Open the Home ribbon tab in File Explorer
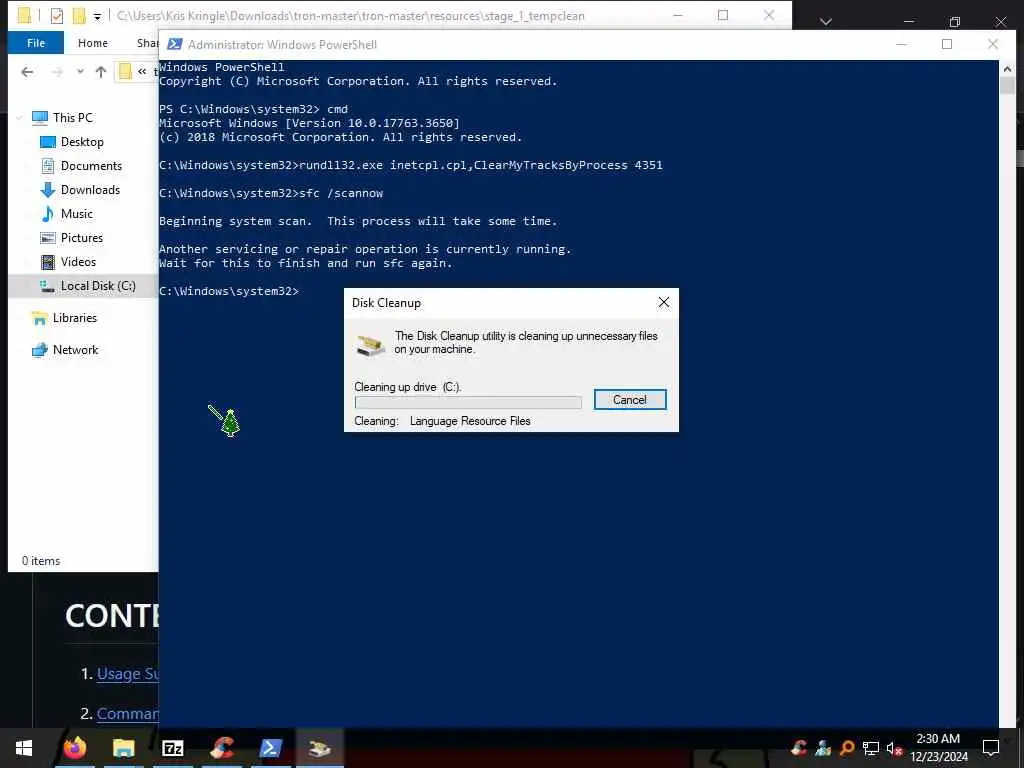This screenshot has width=1024, height=768. (93, 43)
